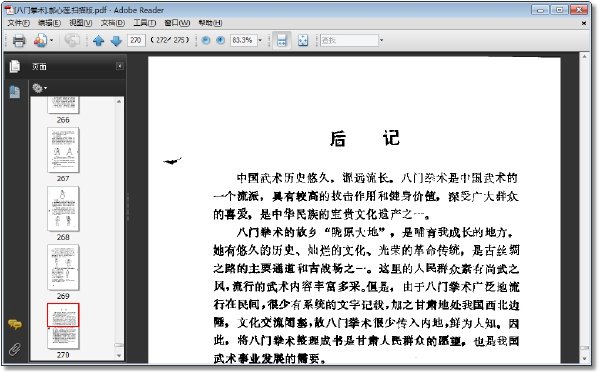This screenshot has height=374, width=600.
Task: Collapse the 页面 panel with the arrow button
Action: pos(119,66)
